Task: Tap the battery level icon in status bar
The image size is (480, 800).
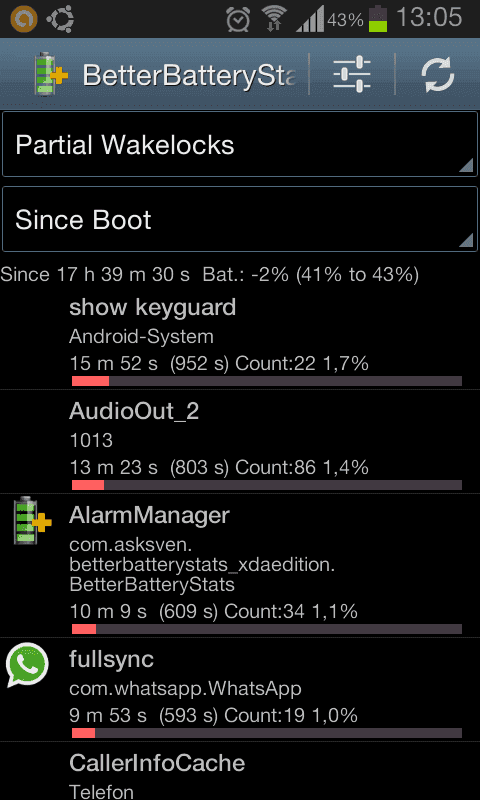Action: click(378, 19)
